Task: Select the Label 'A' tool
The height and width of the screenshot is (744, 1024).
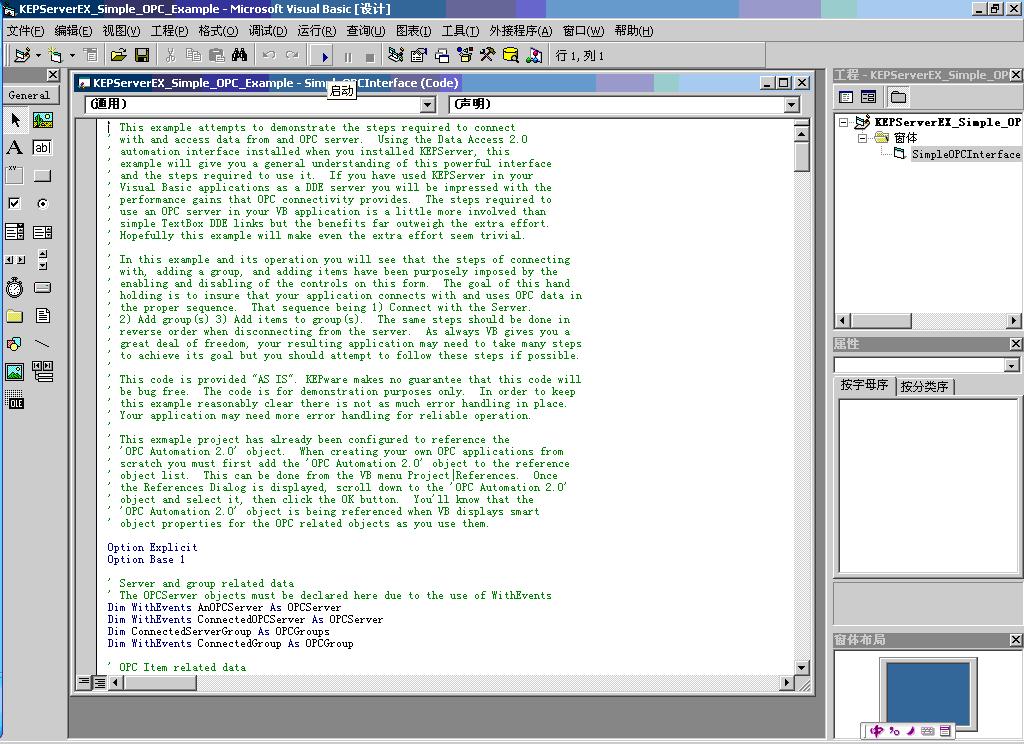Action: click(x=15, y=148)
